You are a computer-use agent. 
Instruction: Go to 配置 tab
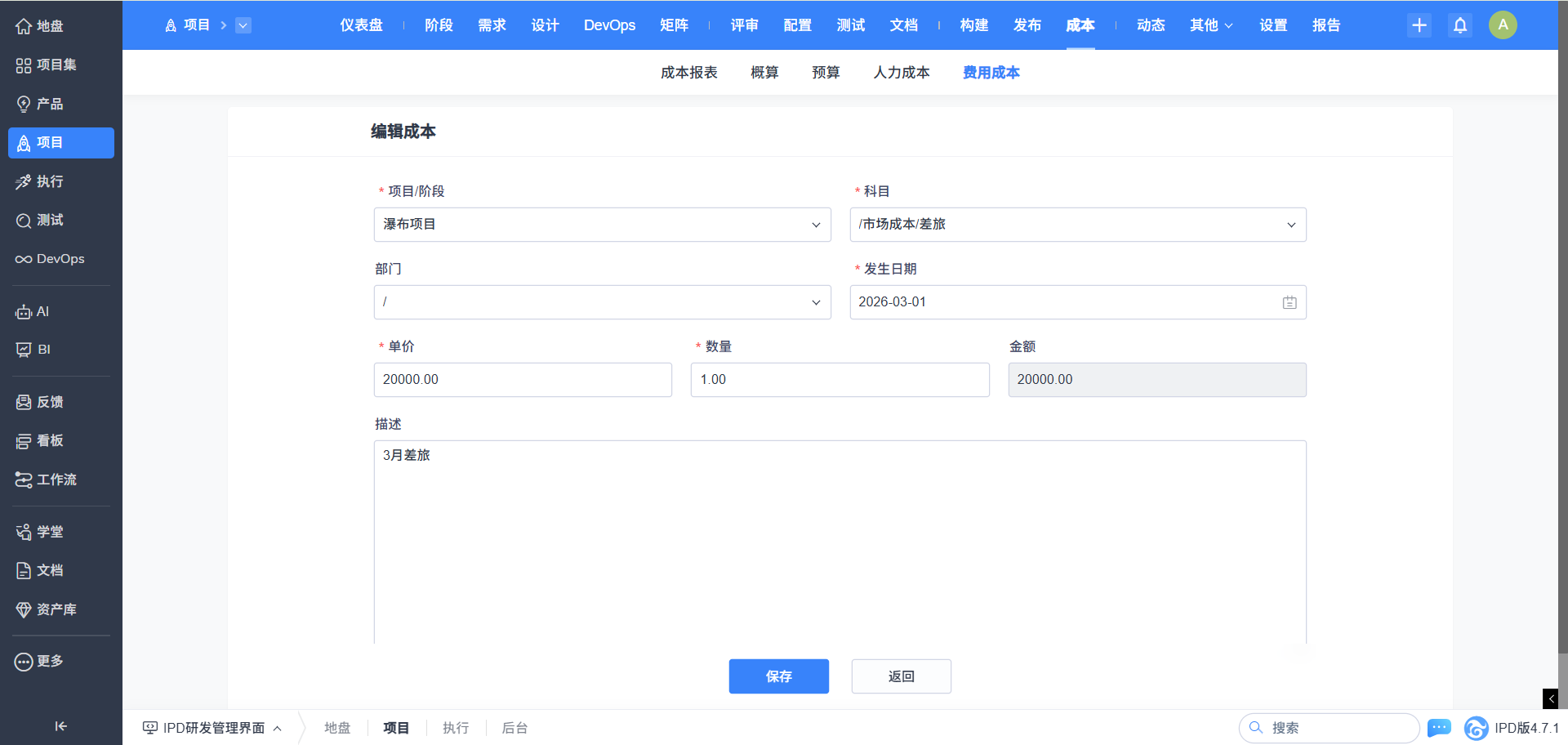tap(797, 25)
